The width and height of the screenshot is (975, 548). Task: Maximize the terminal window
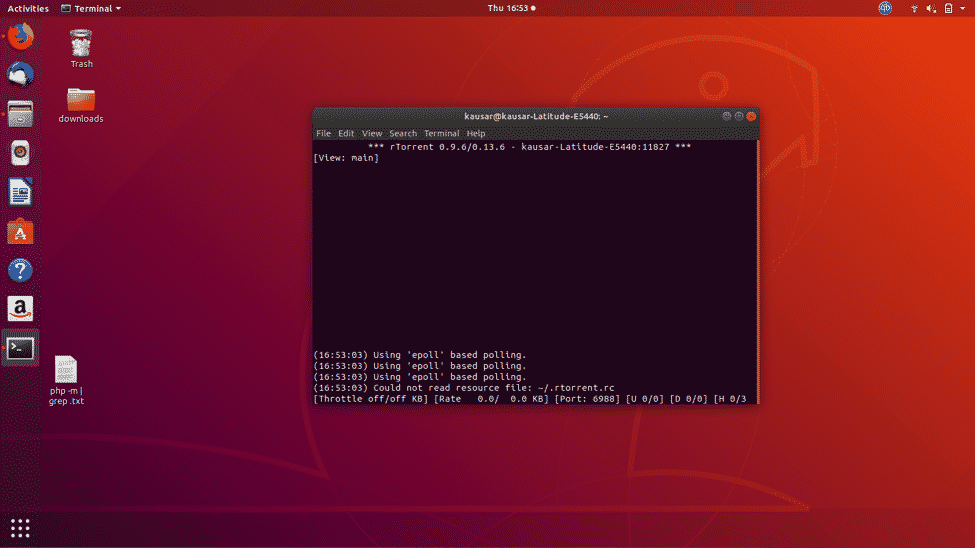[x=739, y=116]
